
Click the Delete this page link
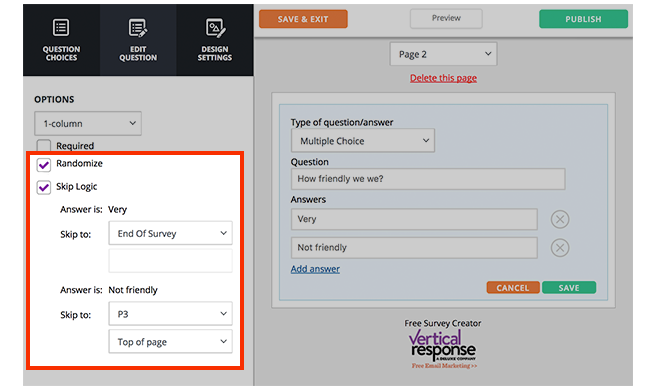[443, 78]
